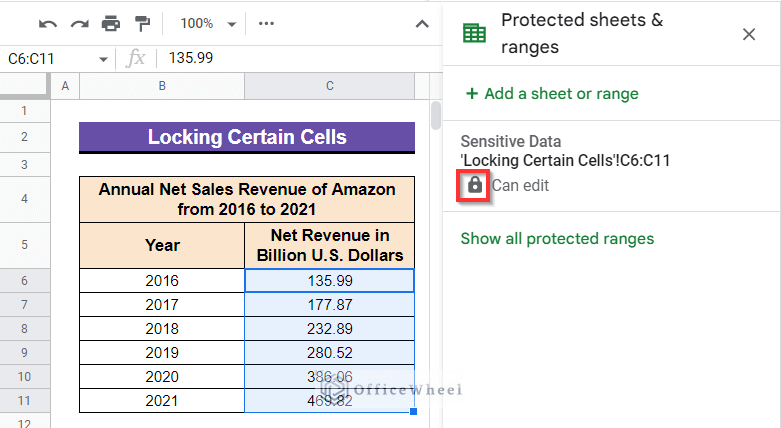Select row 6 header

(x=24, y=281)
